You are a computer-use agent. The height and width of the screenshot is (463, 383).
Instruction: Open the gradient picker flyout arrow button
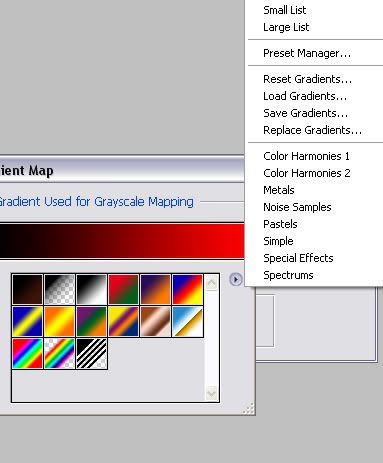point(236,279)
